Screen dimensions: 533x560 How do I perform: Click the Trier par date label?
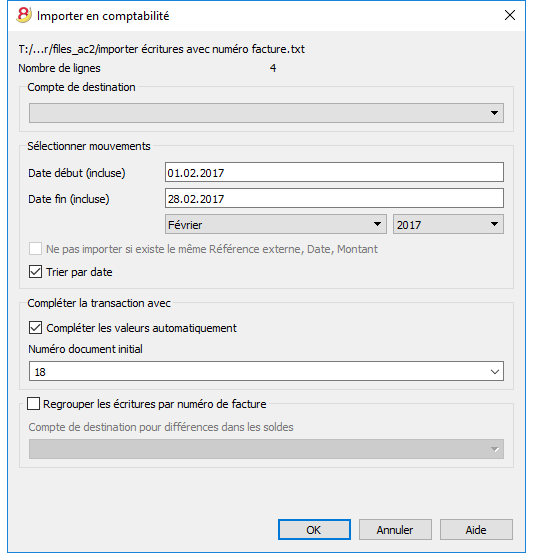click(x=79, y=272)
